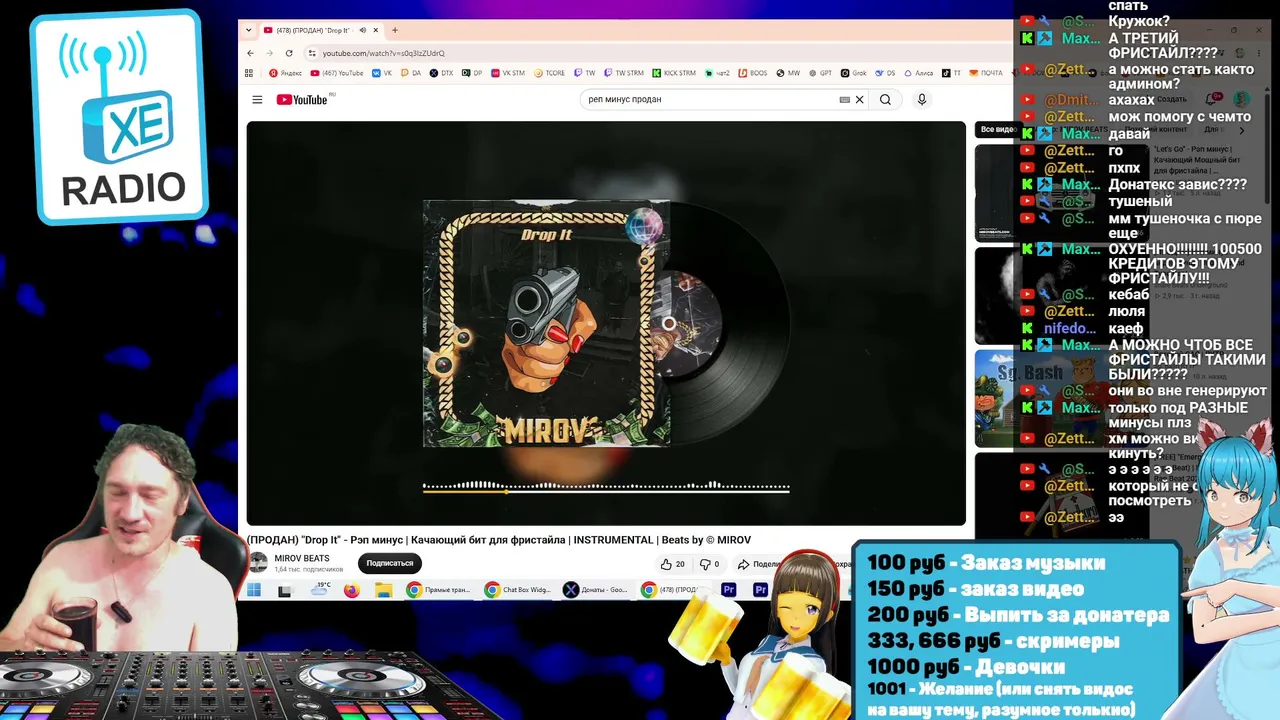Open the MW bookmark
Image resolution: width=1280 pixels, height=720 pixels.
[788, 73]
